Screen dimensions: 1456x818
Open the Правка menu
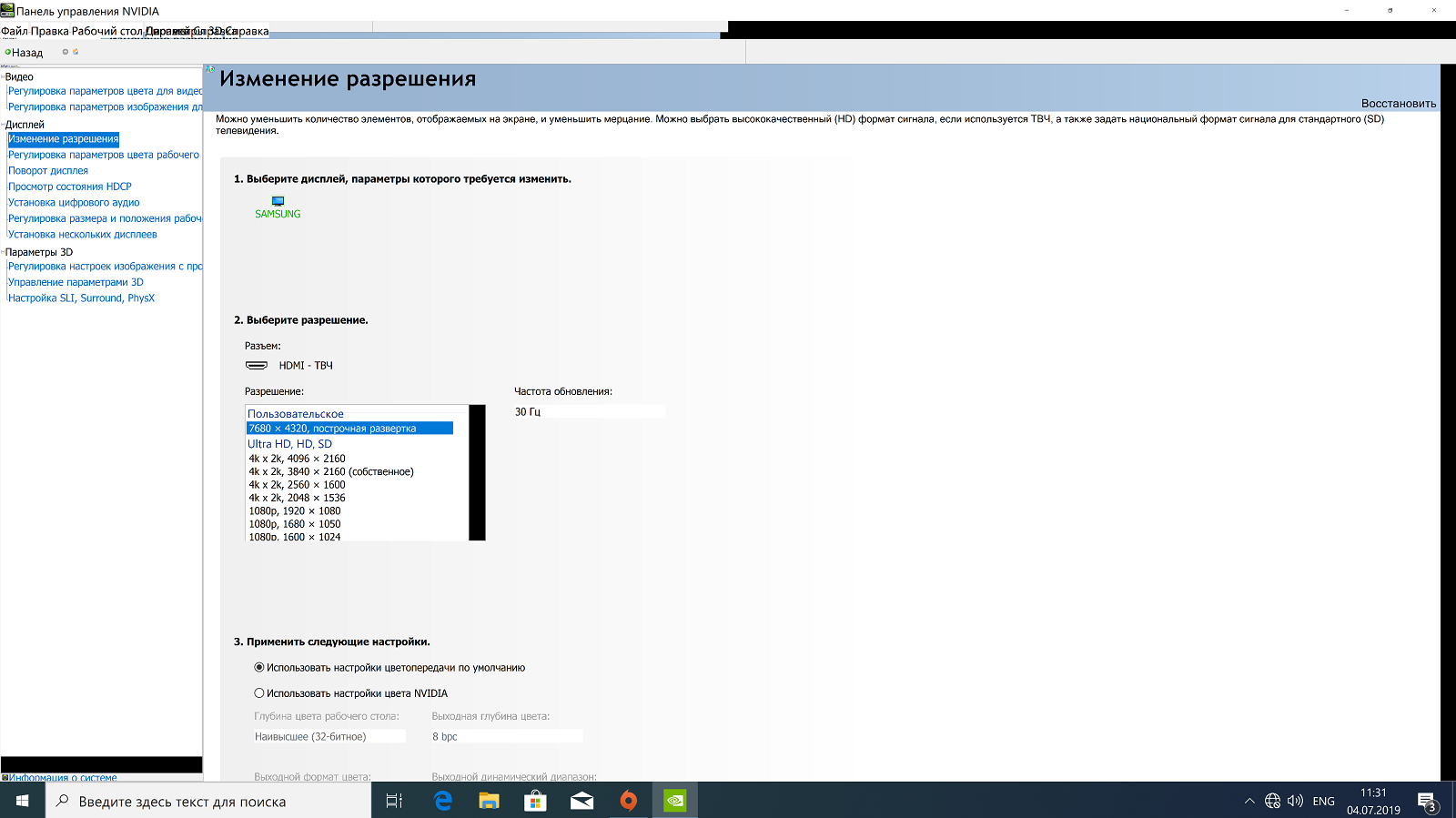[x=49, y=31]
